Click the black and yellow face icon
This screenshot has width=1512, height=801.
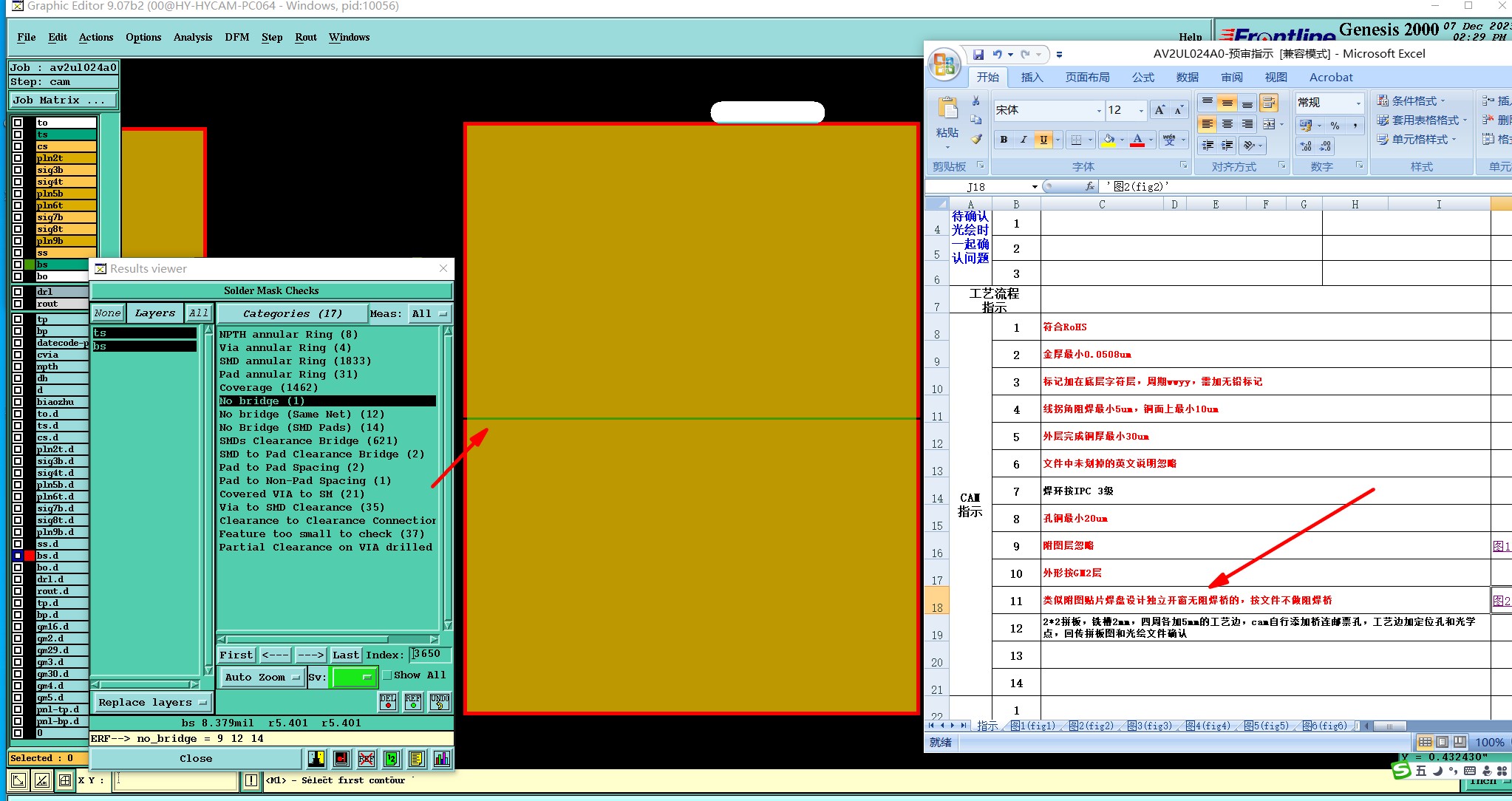[x=316, y=758]
